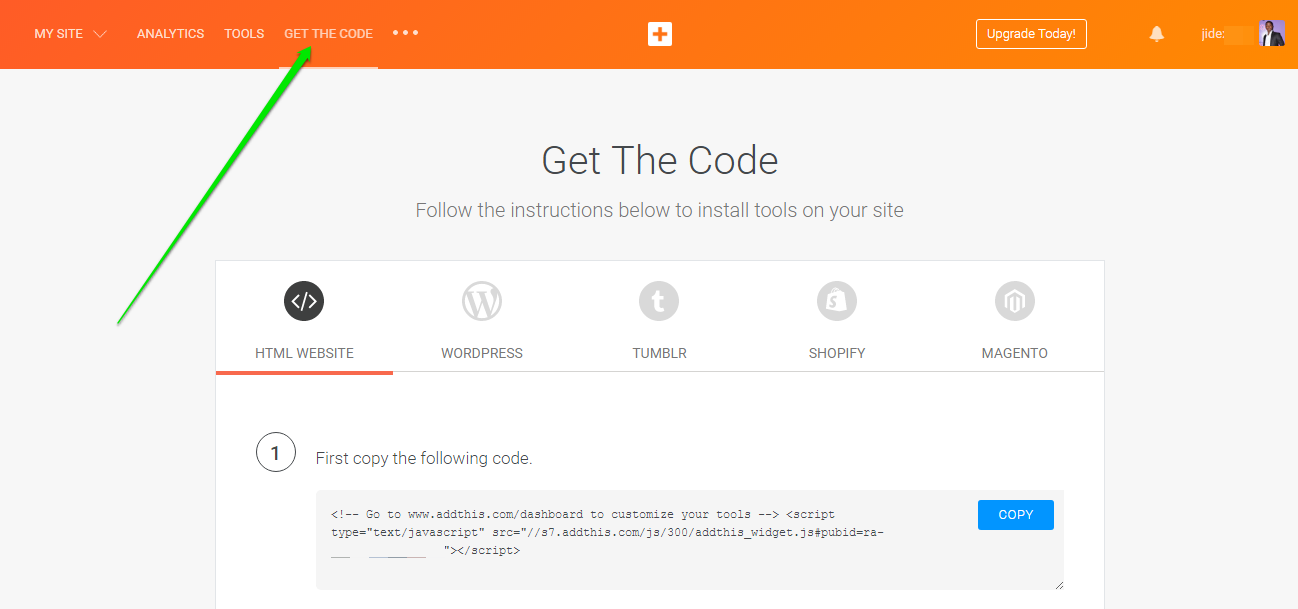1298x609 pixels.
Task: Switch to SHOPIFY tab label
Action: click(837, 353)
